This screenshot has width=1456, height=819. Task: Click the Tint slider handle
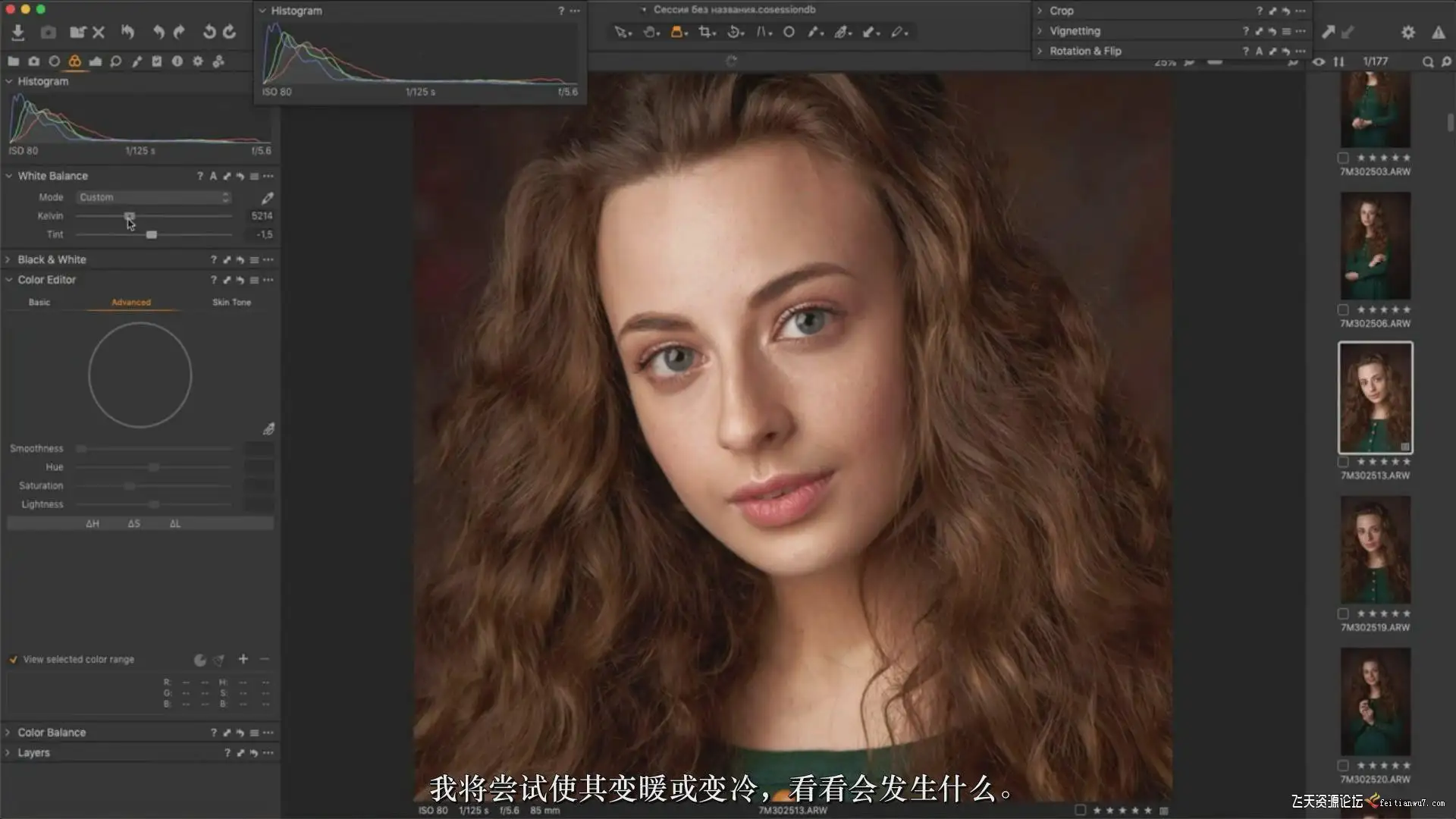click(152, 235)
